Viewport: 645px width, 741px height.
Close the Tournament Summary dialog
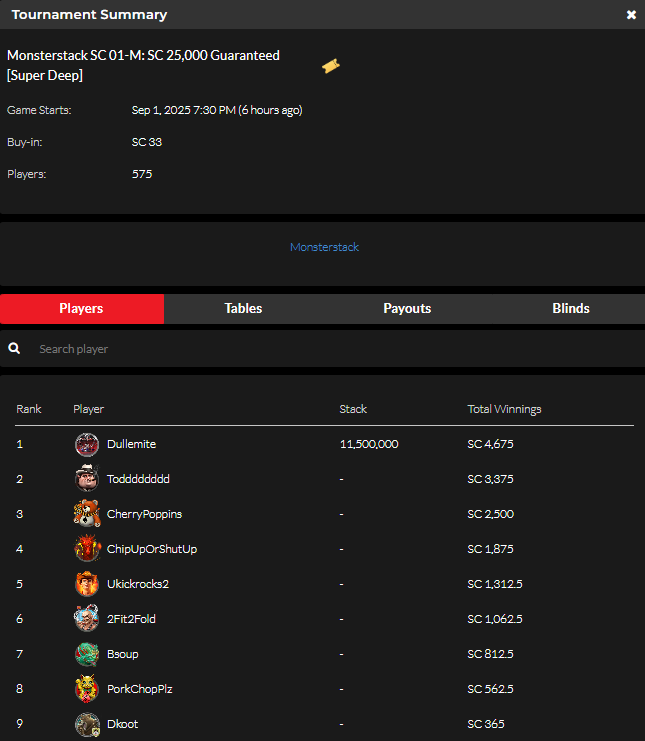[x=631, y=15]
